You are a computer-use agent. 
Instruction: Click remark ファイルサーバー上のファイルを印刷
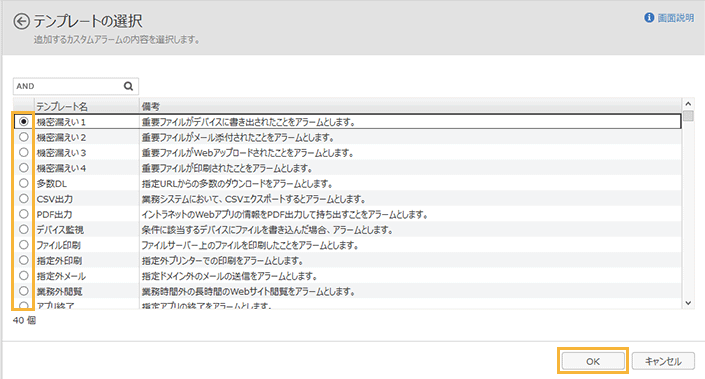coord(250,245)
